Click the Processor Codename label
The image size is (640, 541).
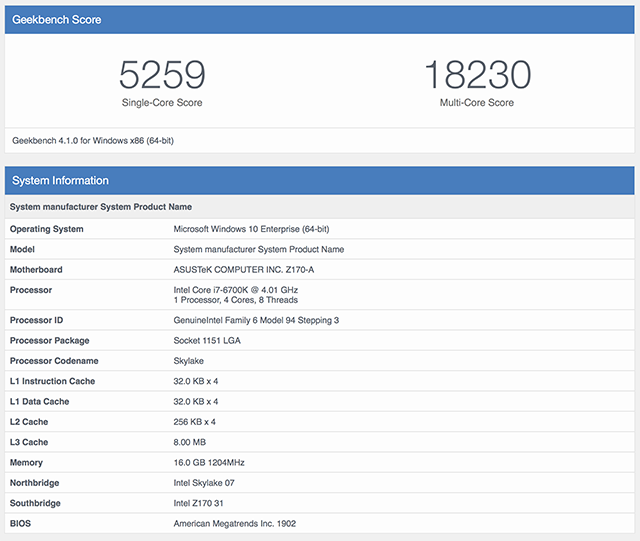pos(54,361)
